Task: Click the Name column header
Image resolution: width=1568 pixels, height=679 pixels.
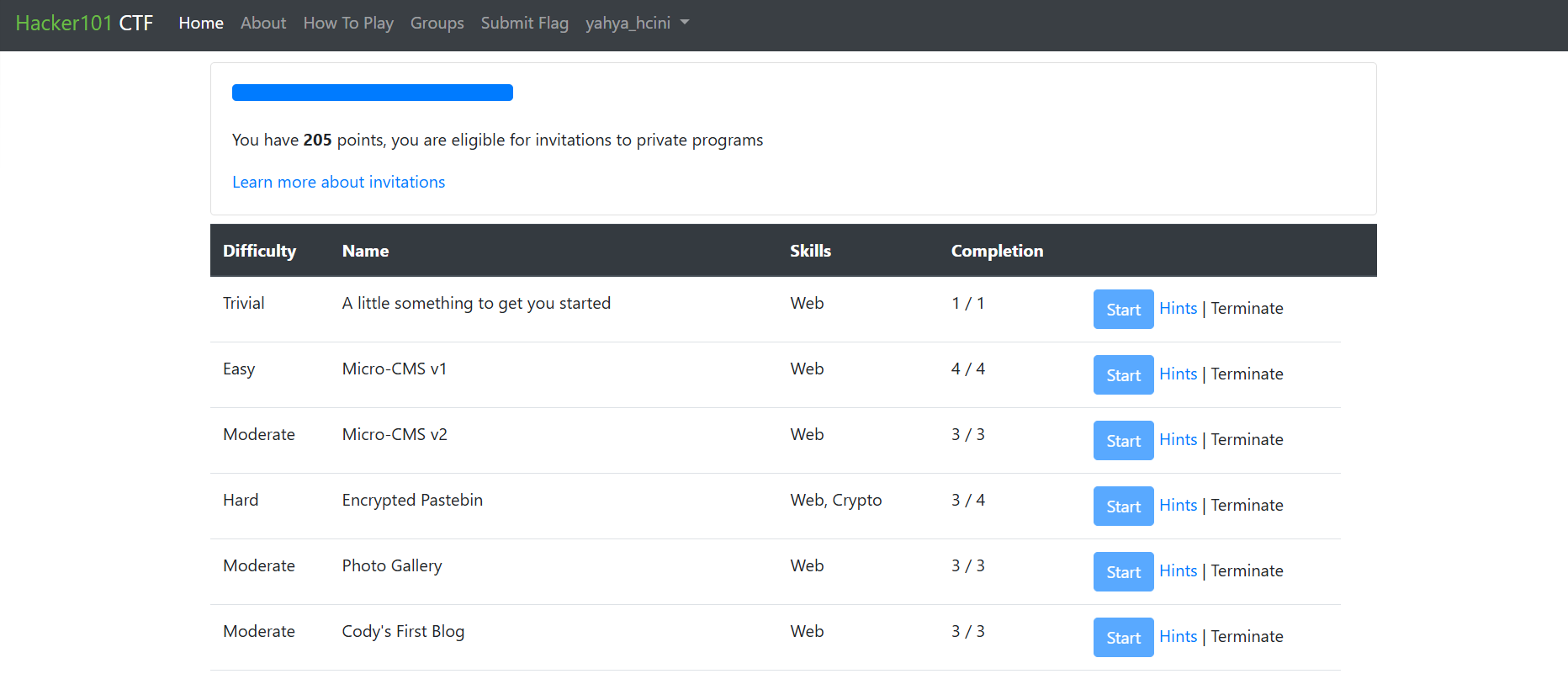Action: tap(365, 251)
